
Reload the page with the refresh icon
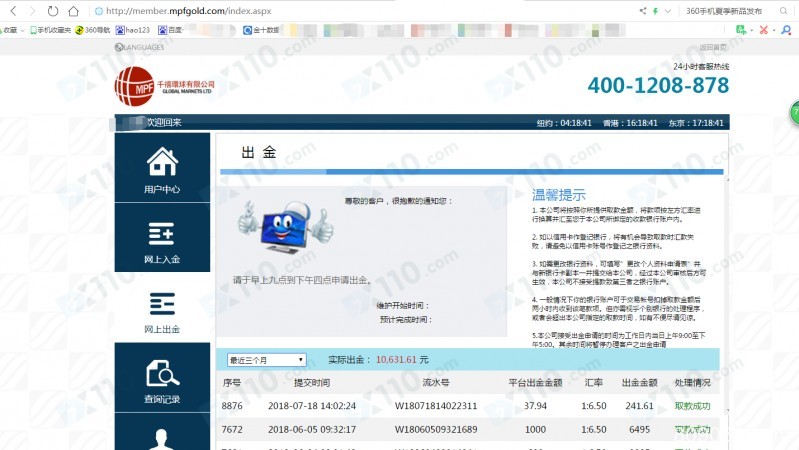tap(52, 11)
